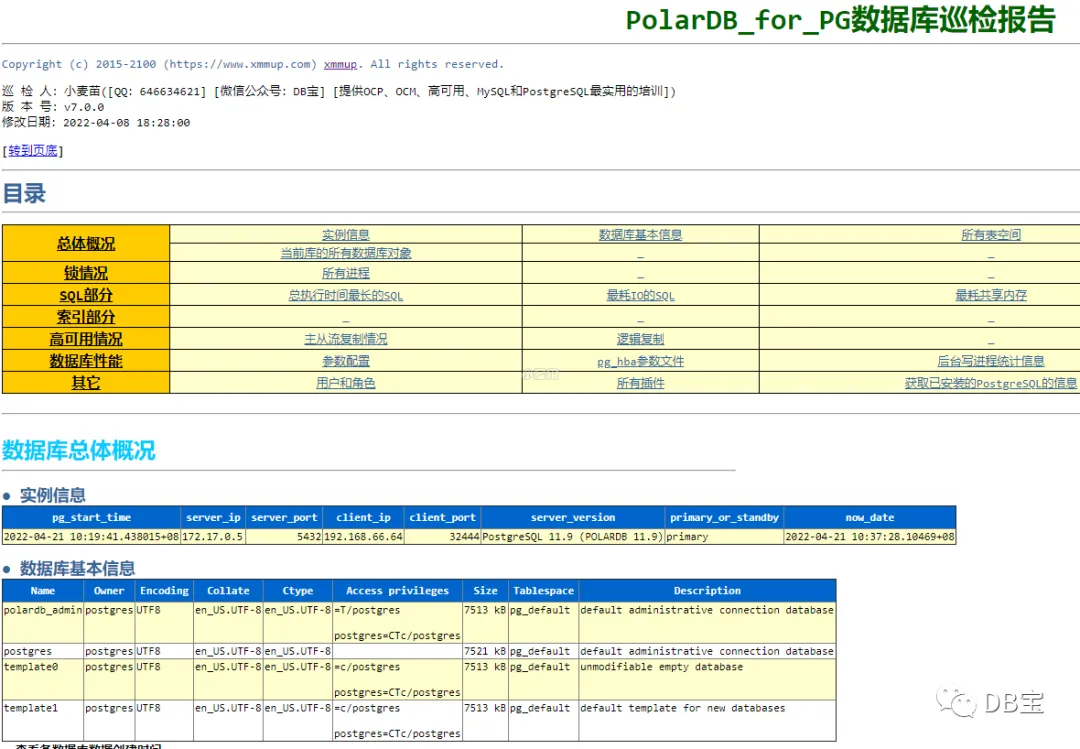Click the primary_or_standby column header

(x=725, y=517)
